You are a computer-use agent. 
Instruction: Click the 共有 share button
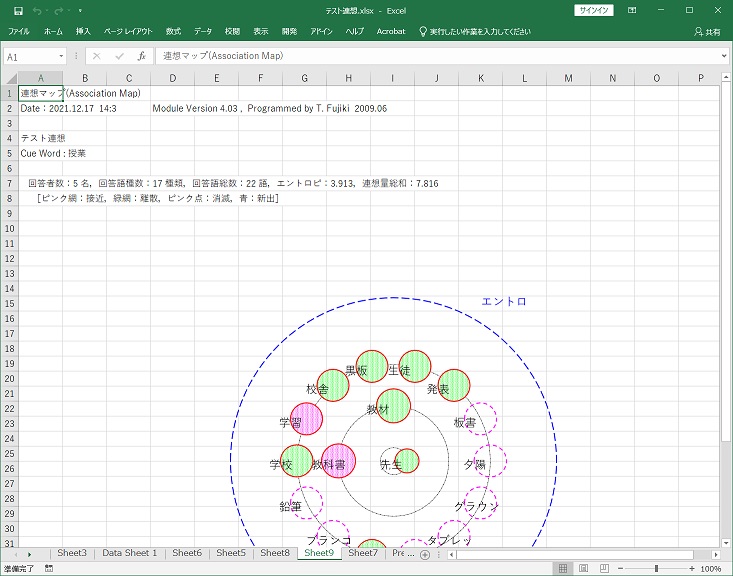707,32
